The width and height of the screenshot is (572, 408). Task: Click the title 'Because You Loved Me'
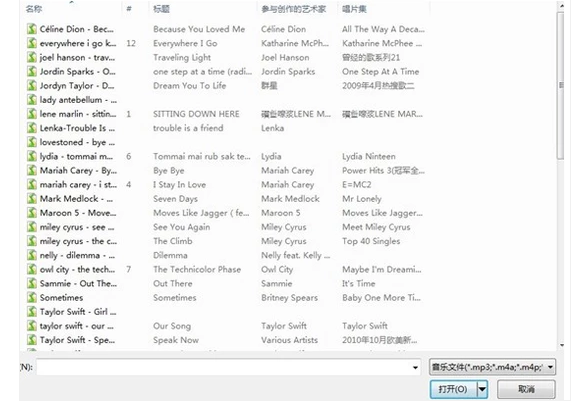coord(199,29)
